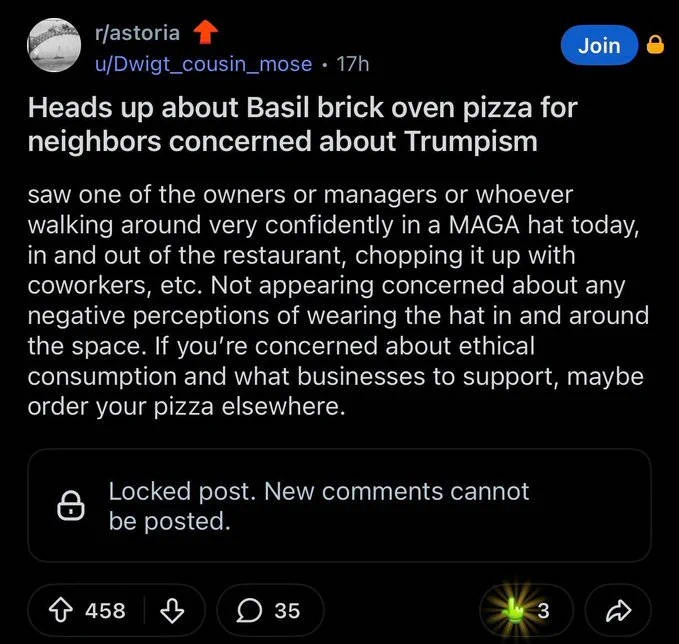Click the orange lock icon beside Join
The height and width of the screenshot is (644, 679).
(655, 45)
